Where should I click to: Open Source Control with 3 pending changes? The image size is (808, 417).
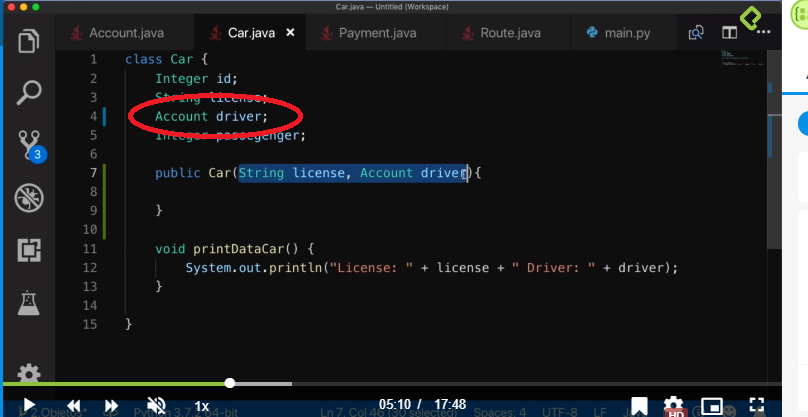tap(30, 146)
